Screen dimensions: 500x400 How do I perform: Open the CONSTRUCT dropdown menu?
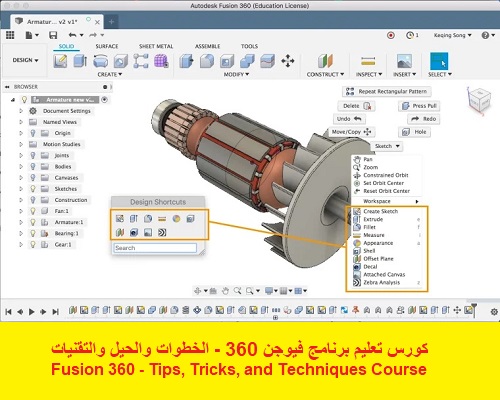(x=325, y=74)
